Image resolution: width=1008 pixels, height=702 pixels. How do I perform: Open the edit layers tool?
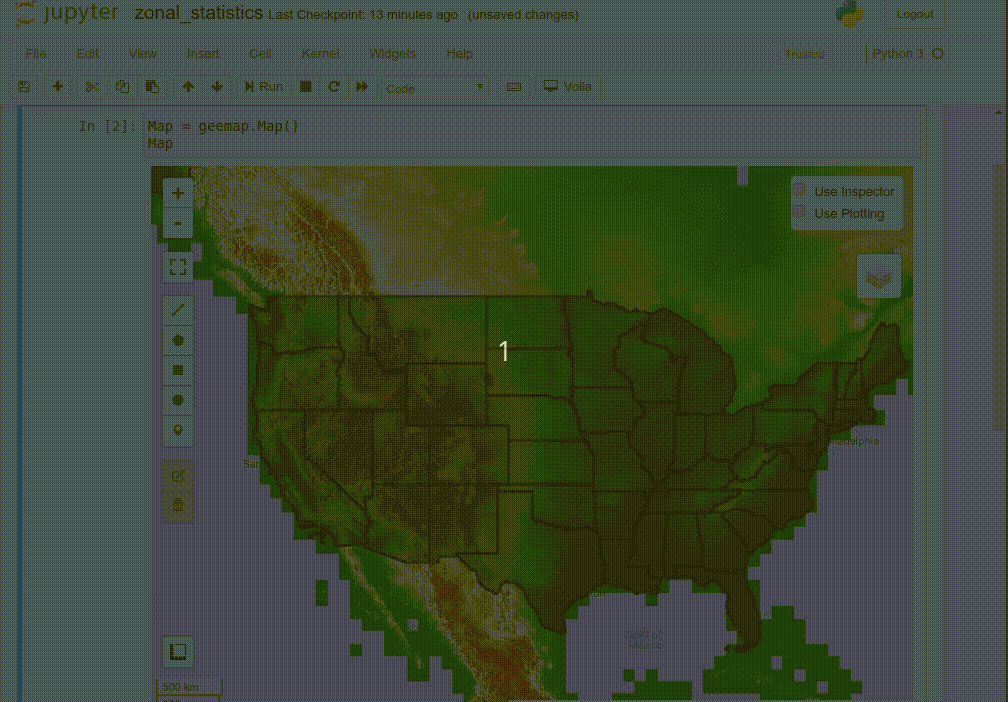[177, 474]
